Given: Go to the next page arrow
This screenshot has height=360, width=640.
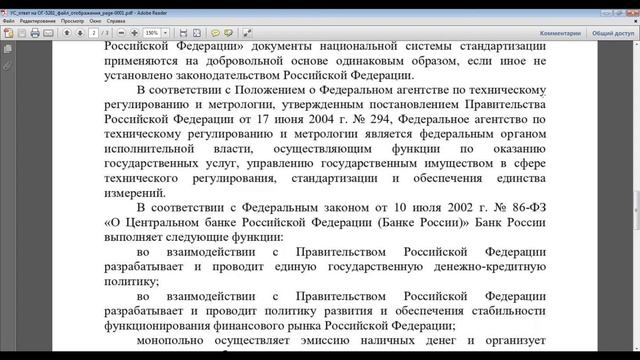Looking at the screenshot, I should pyautogui.click(x=80, y=33).
